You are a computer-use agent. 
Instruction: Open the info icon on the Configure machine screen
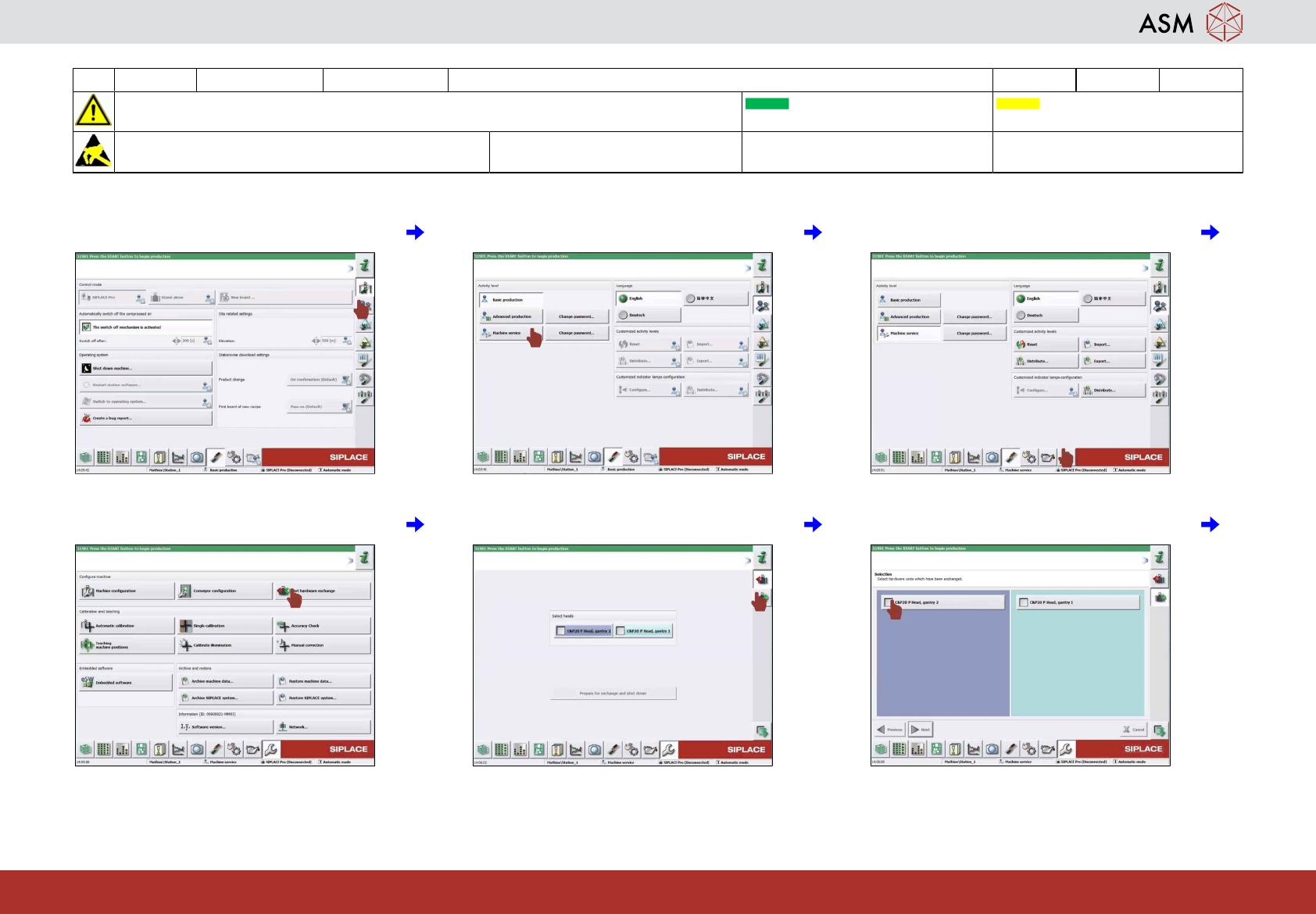(364, 558)
